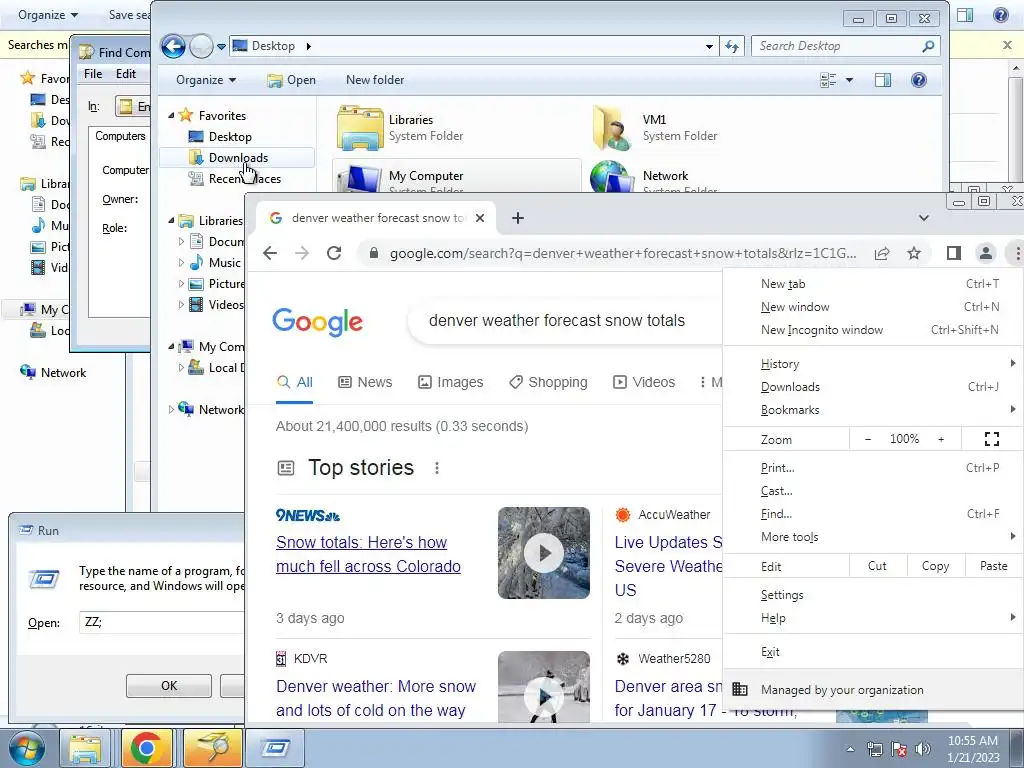Switch to News results tab
The height and width of the screenshot is (768, 1024).
[x=365, y=382]
